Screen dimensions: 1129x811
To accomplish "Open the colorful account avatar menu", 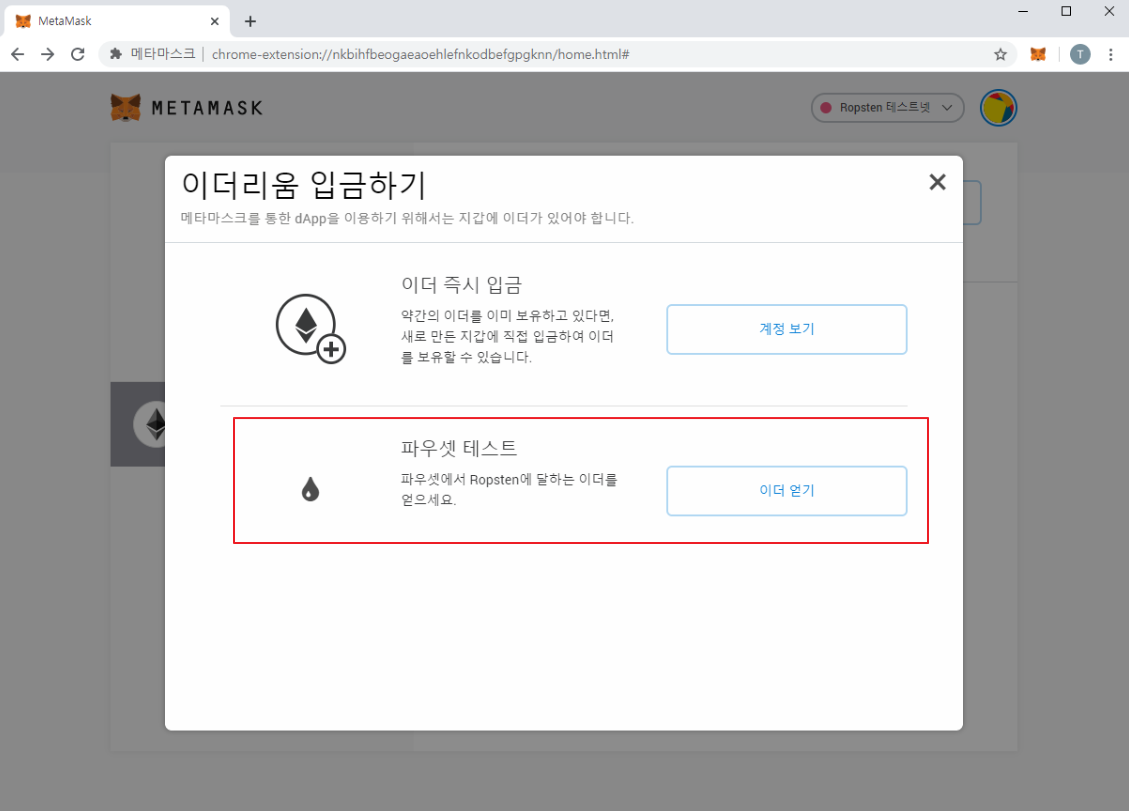I will [x=998, y=108].
